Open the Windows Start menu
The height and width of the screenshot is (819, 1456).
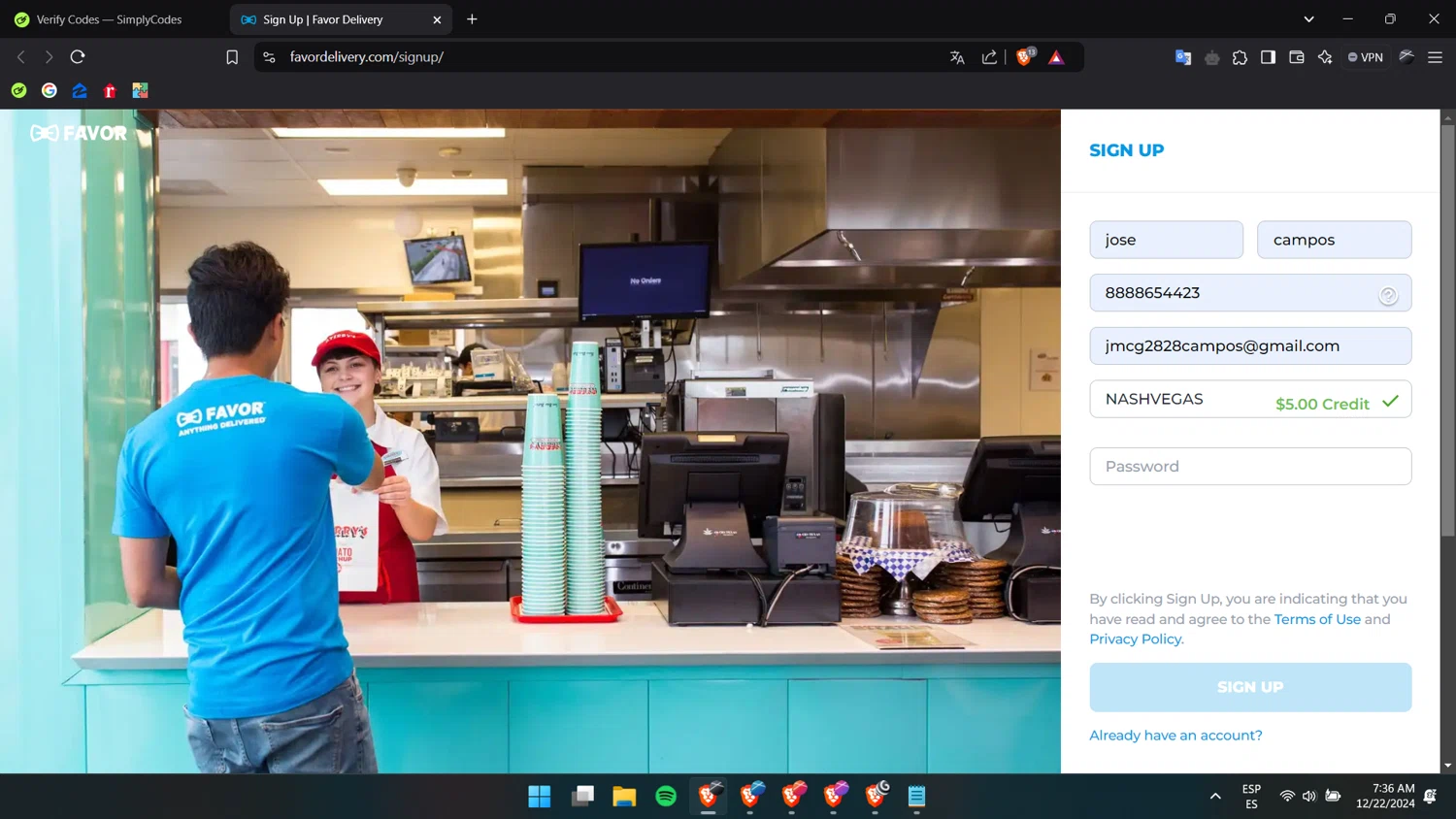coord(540,797)
